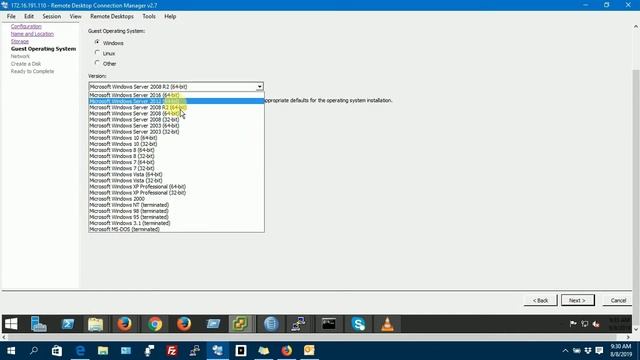Image resolution: width=640 pixels, height=360 pixels.
Task: Select the Other guest OS radio button
Action: (97, 63)
